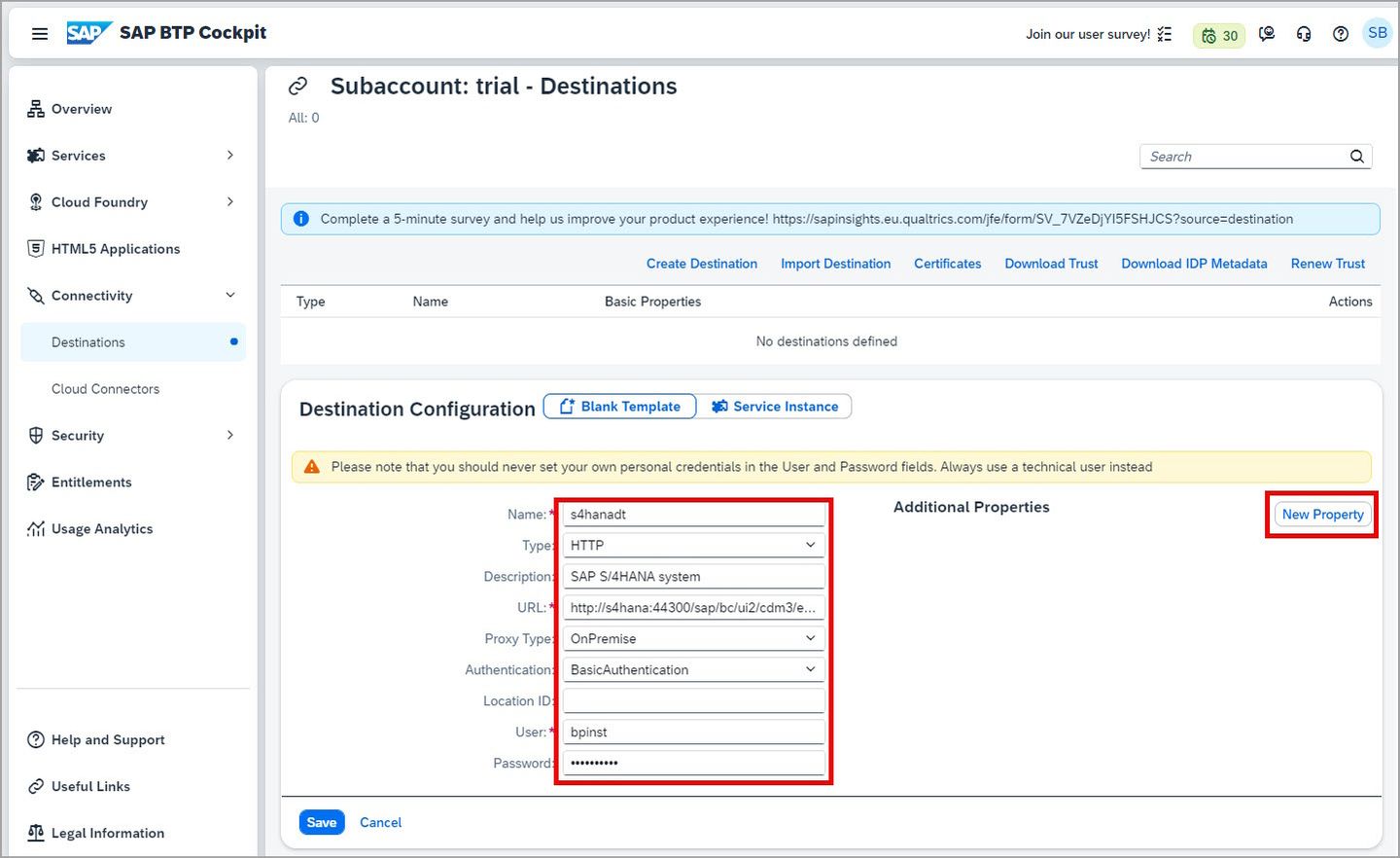Select Destinations in the sidebar

133,342
